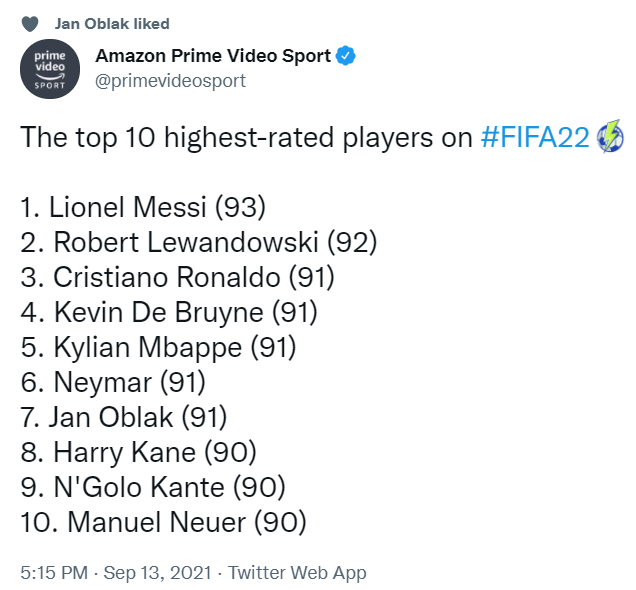Click the 5:15 PM timestamp

click(54, 573)
